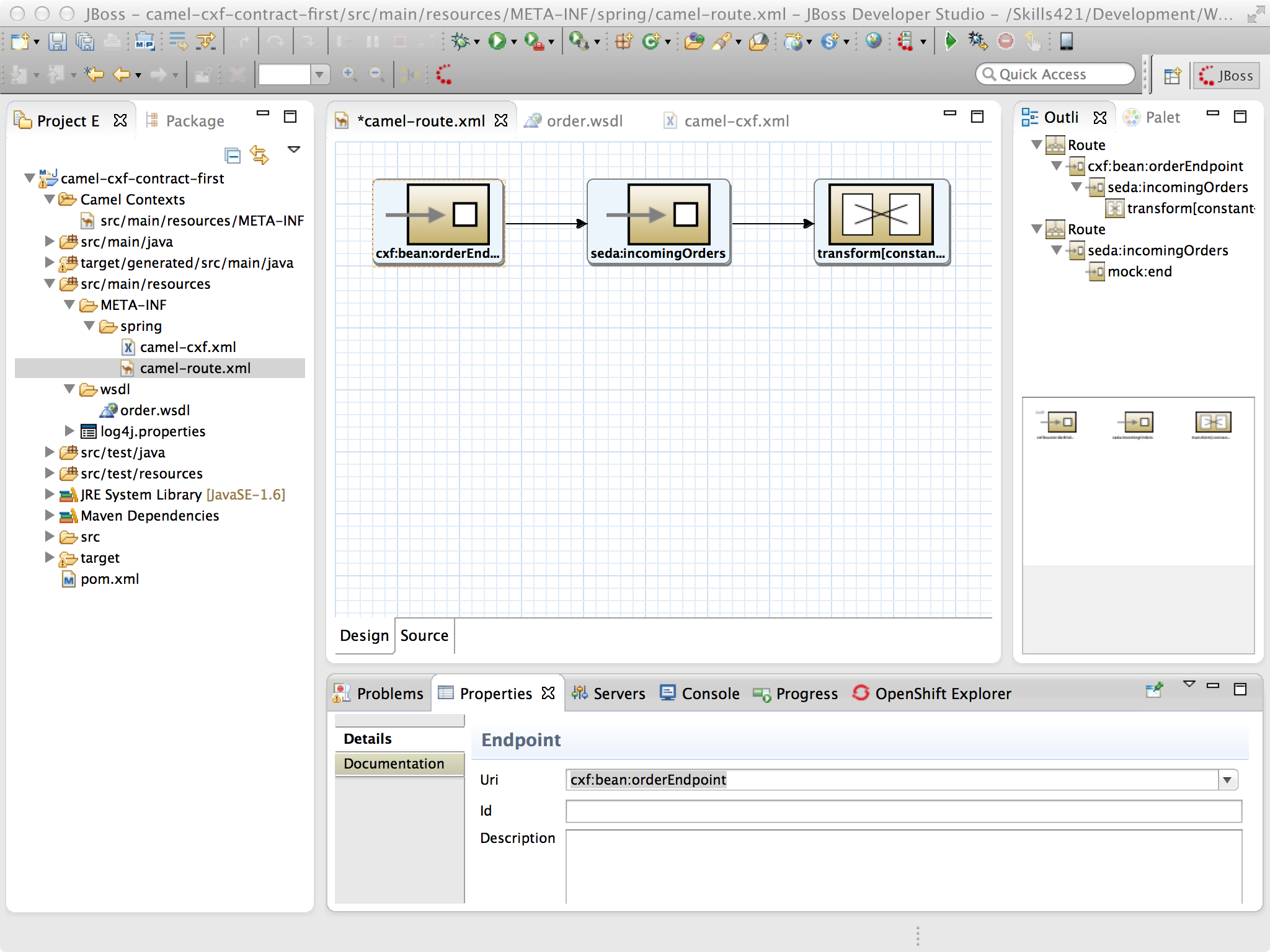Click the Debug bug icon

tap(460, 42)
